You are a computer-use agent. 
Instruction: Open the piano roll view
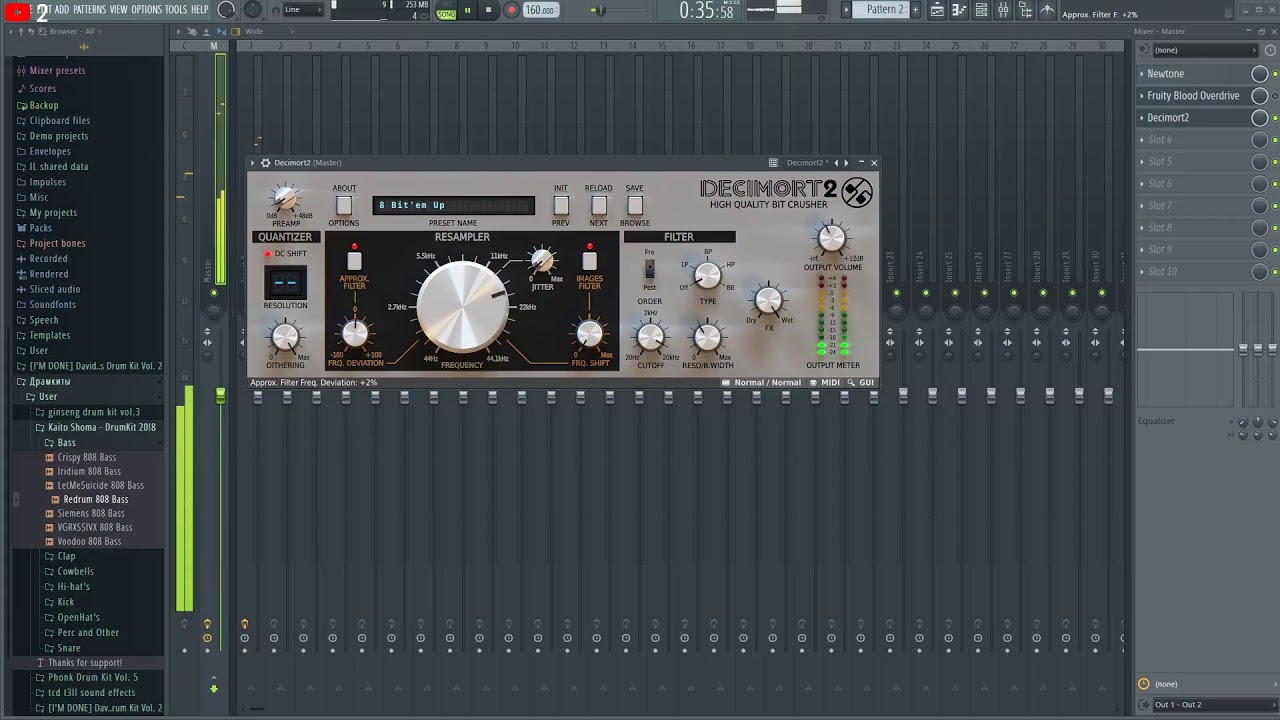coord(959,10)
